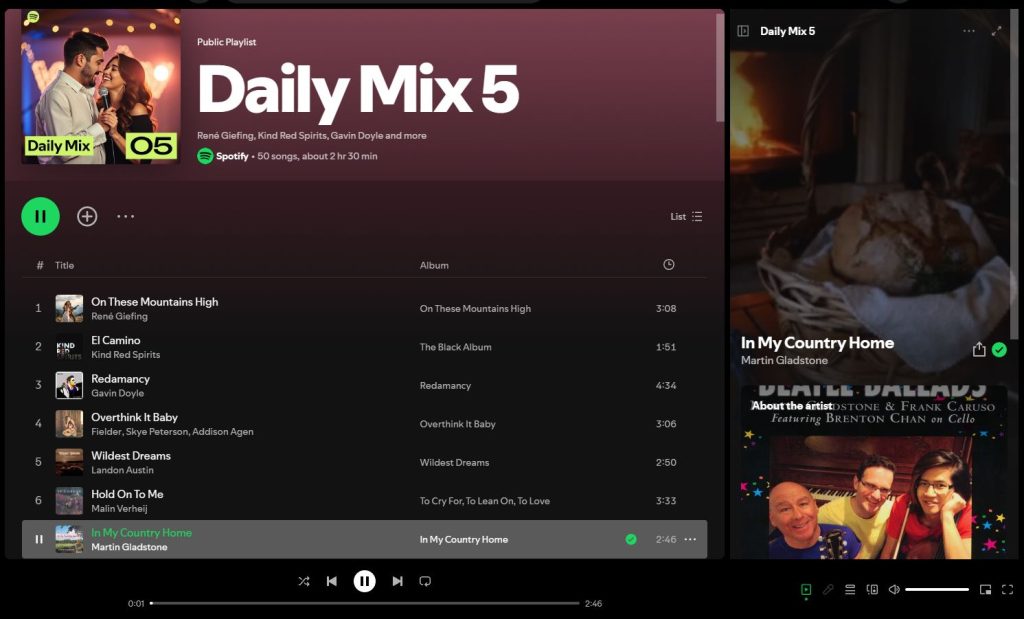
Task: Open Martin Gladstone in the side panel
Action: (784, 360)
